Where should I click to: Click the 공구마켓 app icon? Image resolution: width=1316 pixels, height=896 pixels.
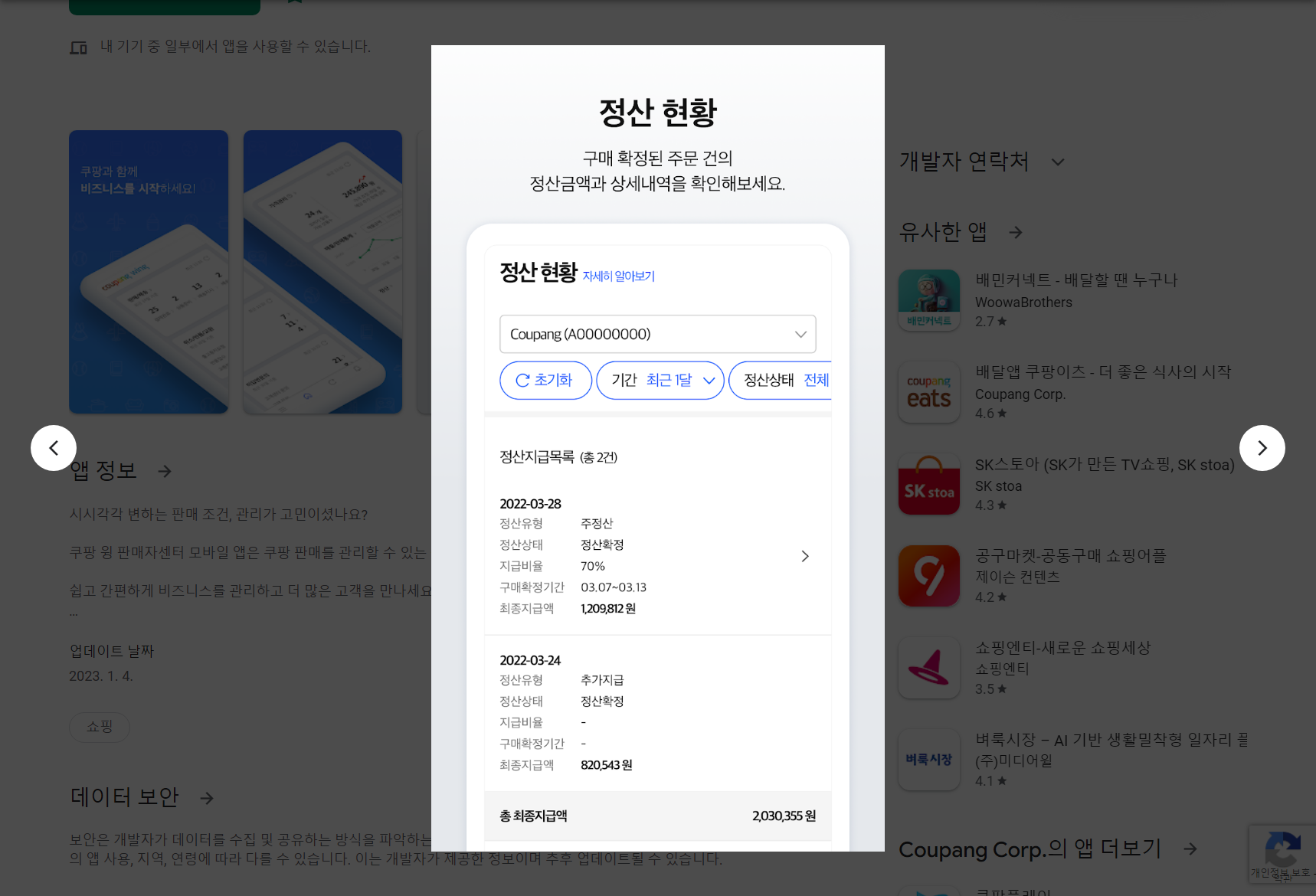[x=928, y=575]
